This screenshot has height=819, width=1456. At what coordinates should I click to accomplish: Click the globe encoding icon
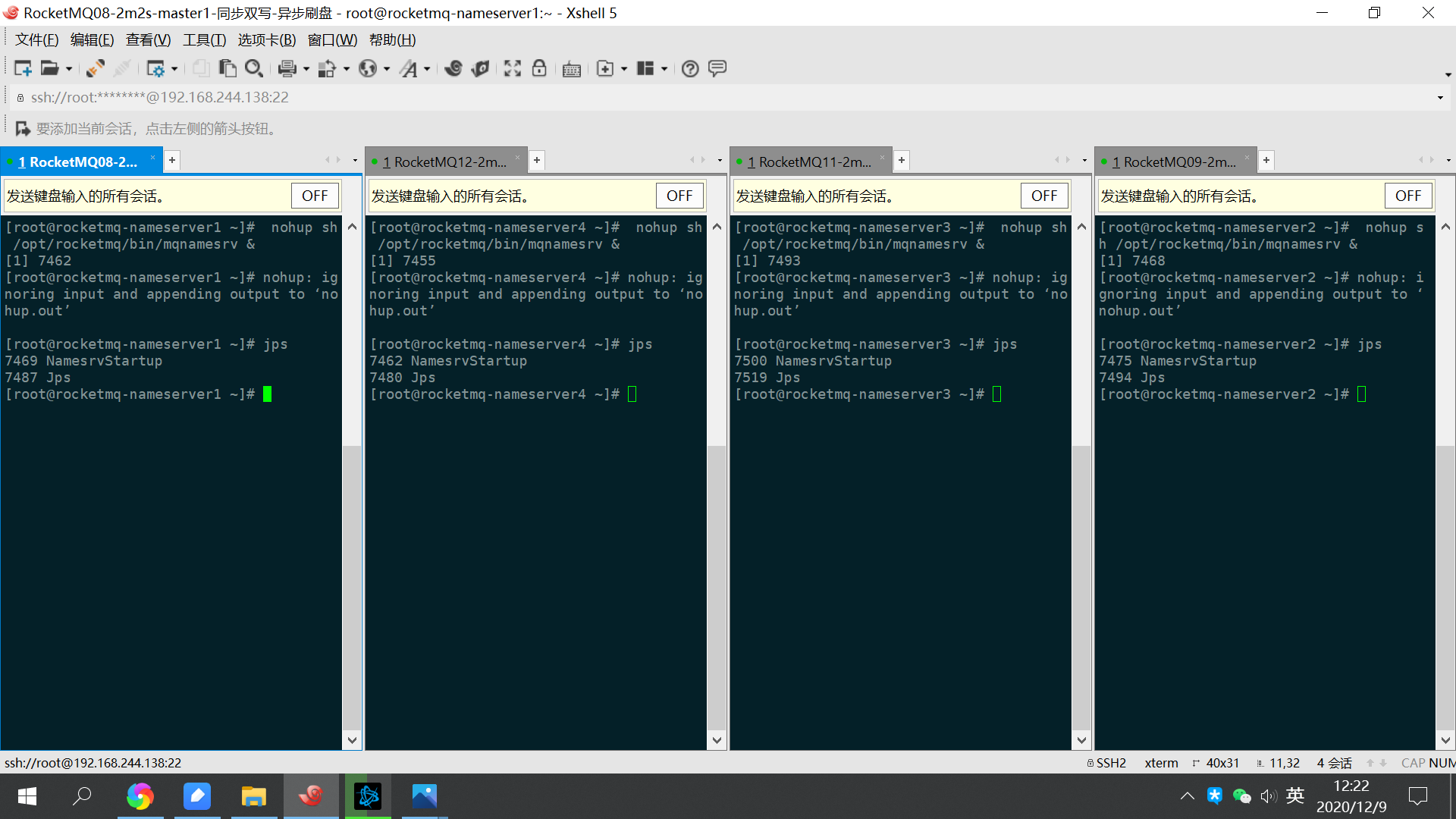(x=368, y=68)
